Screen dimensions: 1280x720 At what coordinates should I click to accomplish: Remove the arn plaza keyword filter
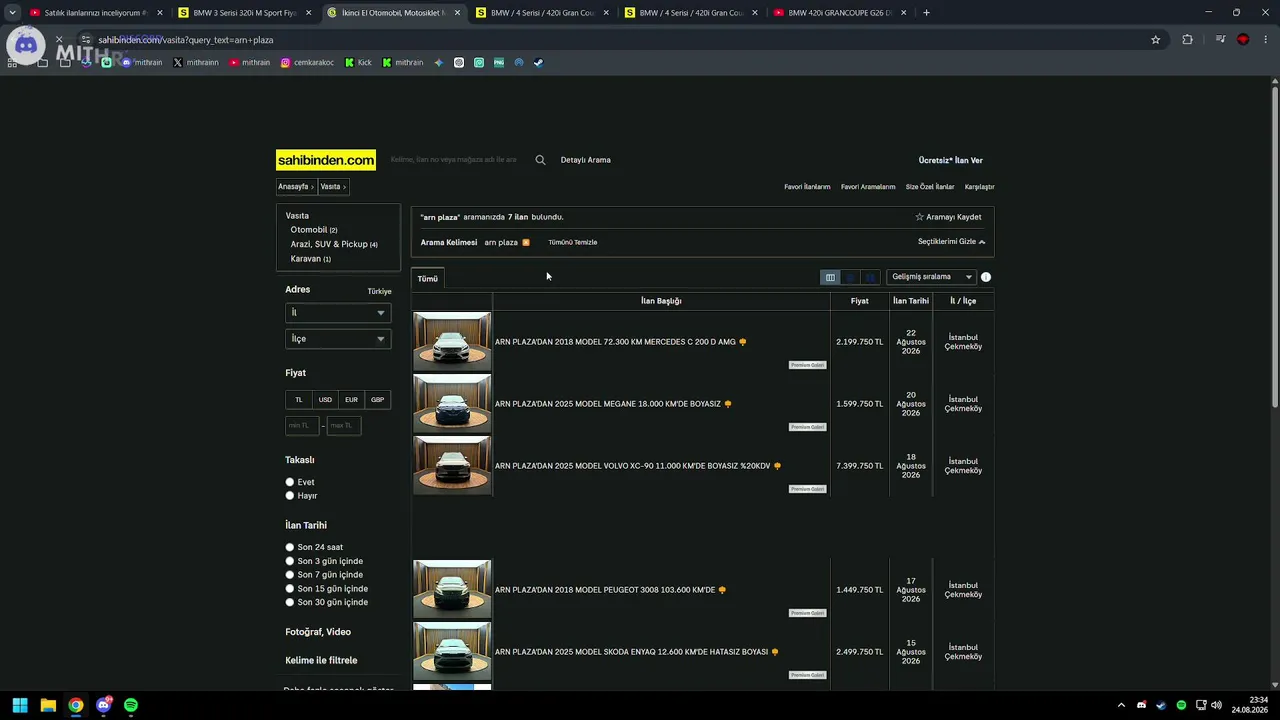click(526, 242)
